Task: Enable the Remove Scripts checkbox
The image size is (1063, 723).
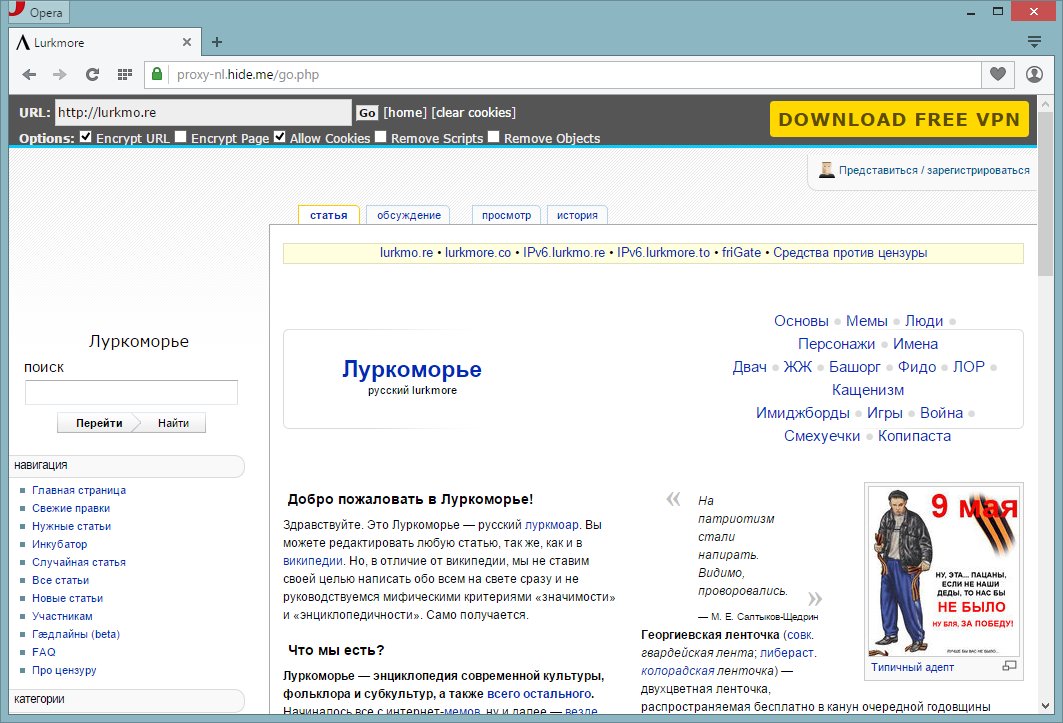Action: [381, 137]
